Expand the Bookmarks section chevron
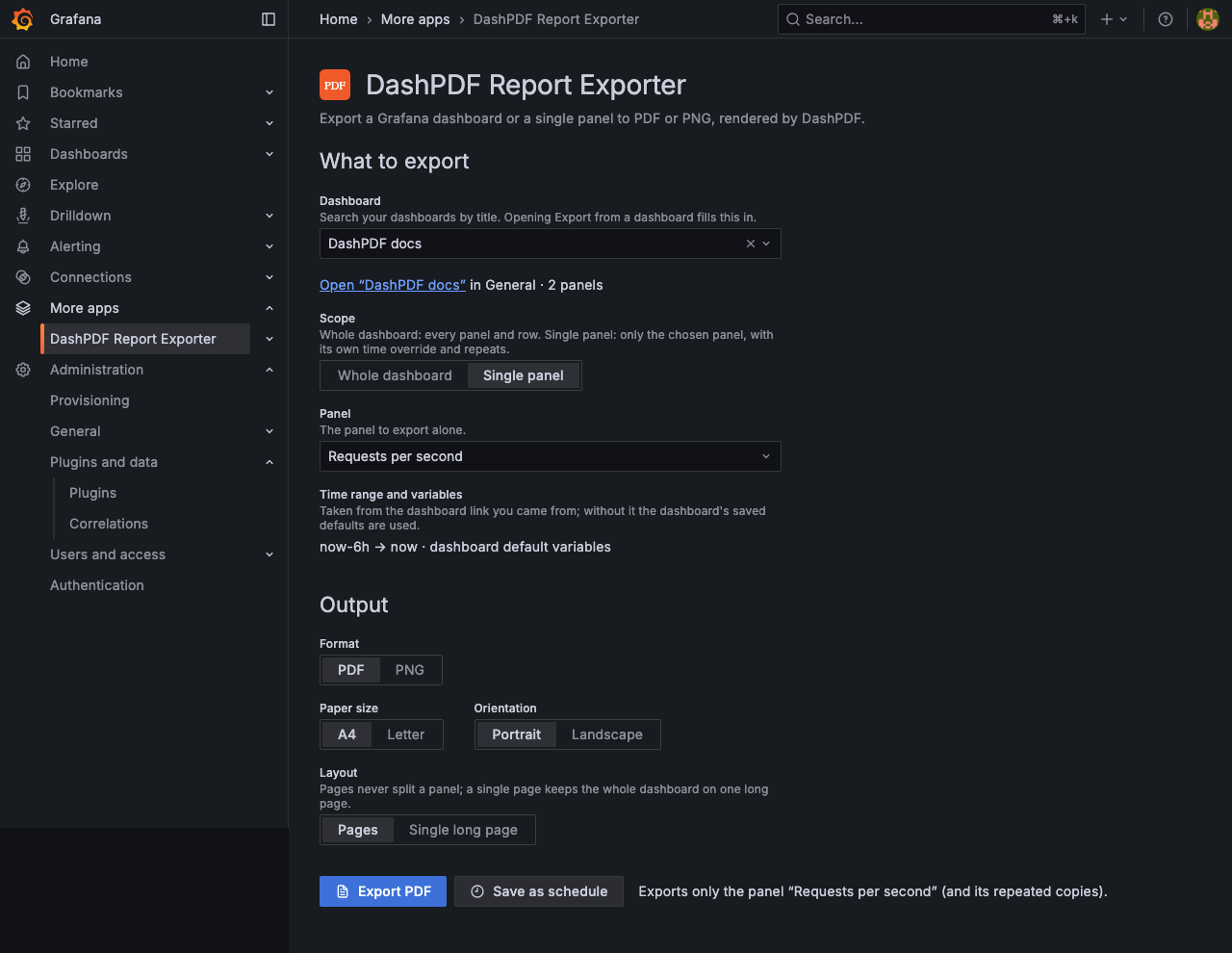 (269, 92)
